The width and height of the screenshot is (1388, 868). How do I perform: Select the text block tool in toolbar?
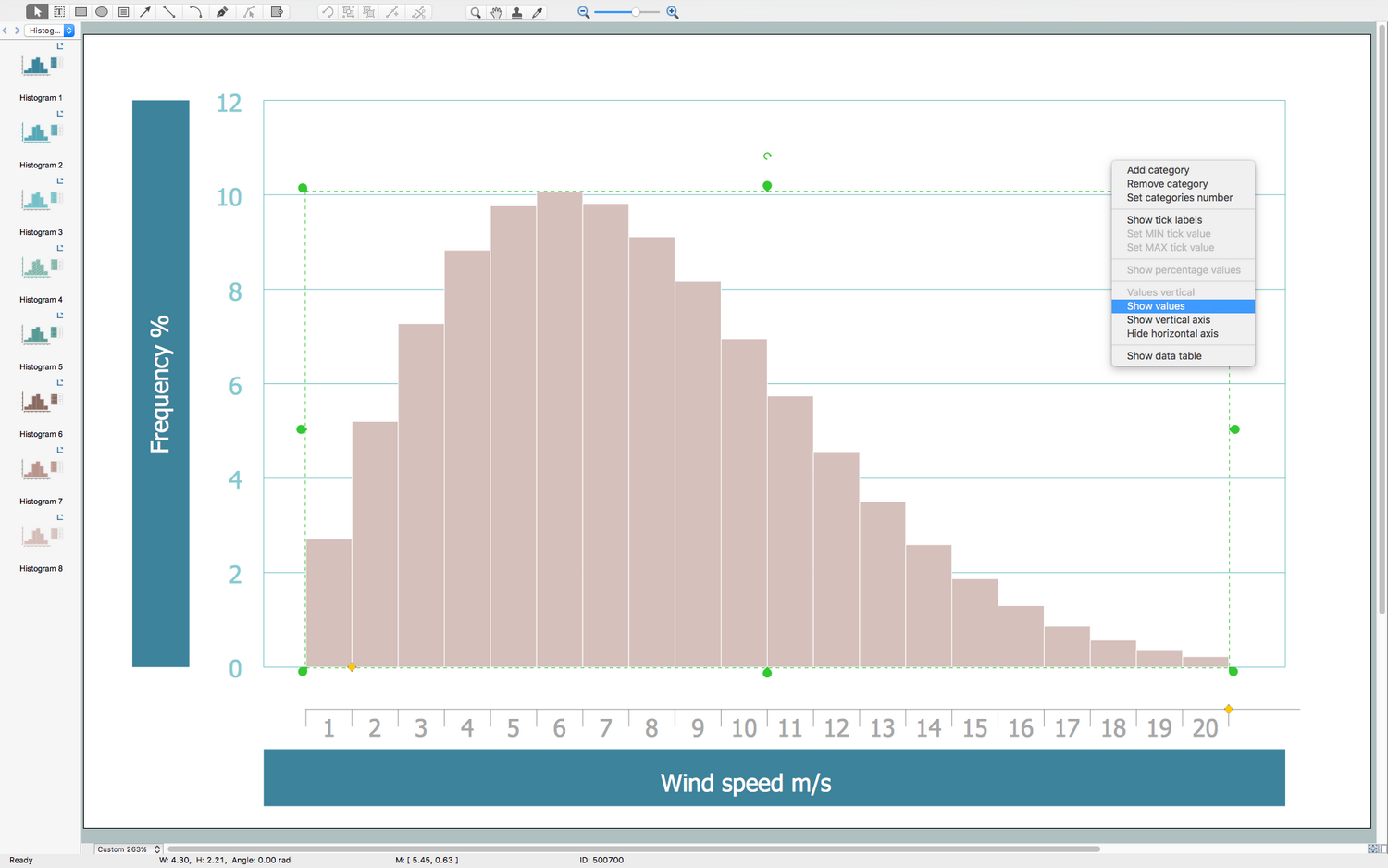[x=123, y=12]
